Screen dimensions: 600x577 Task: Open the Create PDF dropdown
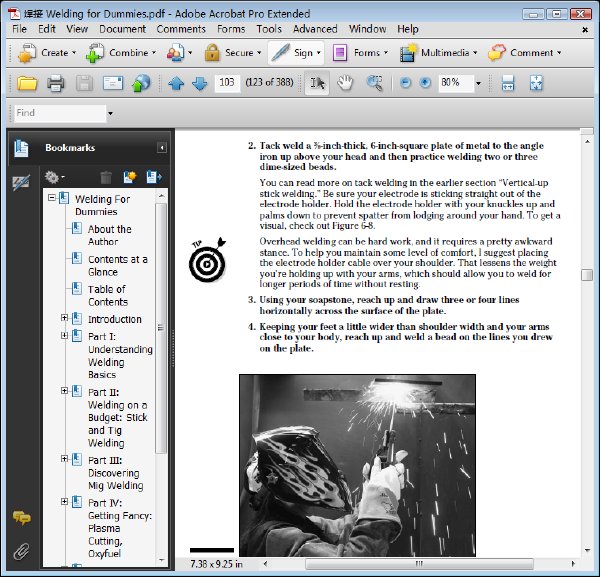coord(47,53)
